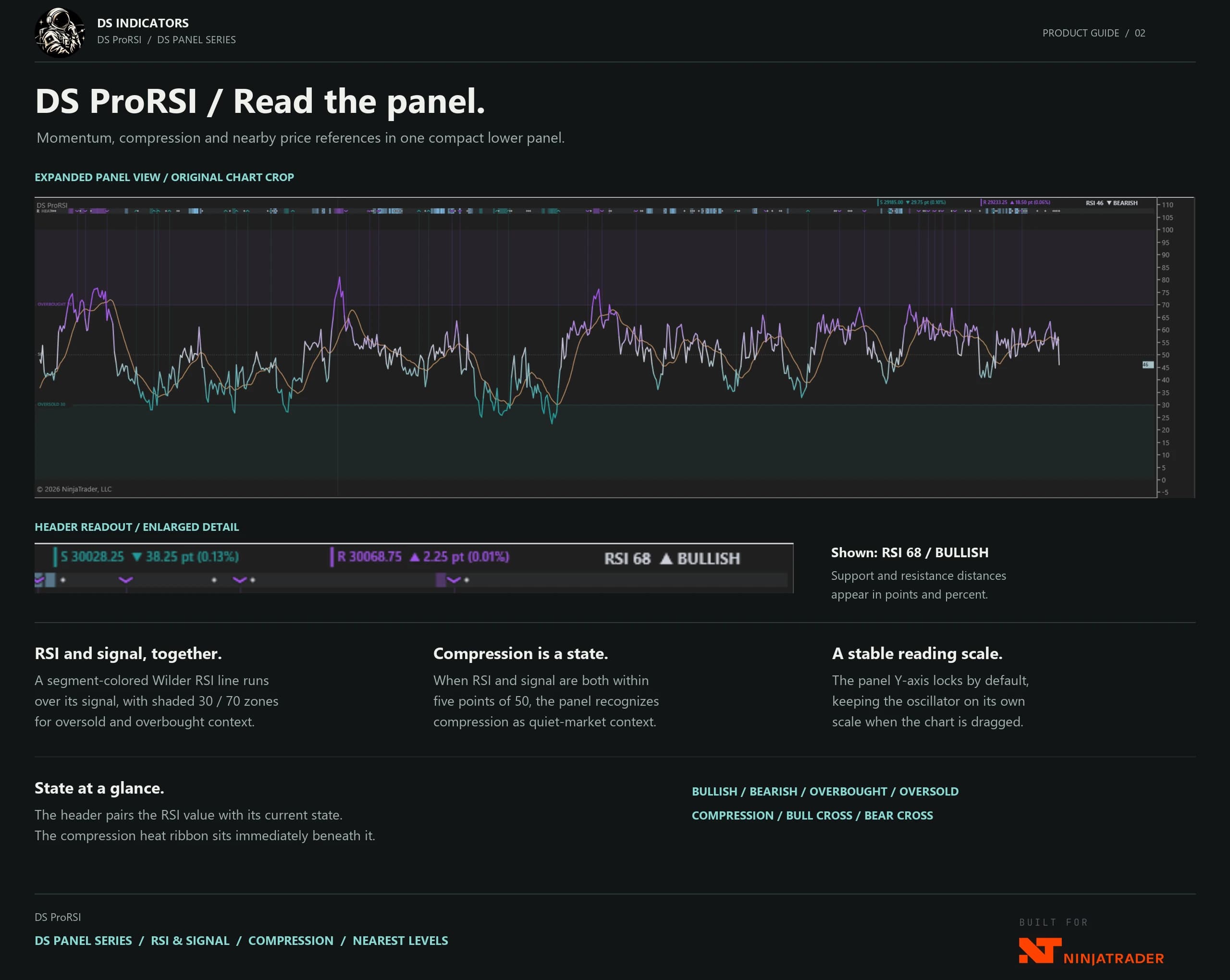Select the DS INDICATORS brand title
1230x980 pixels.
[143, 23]
